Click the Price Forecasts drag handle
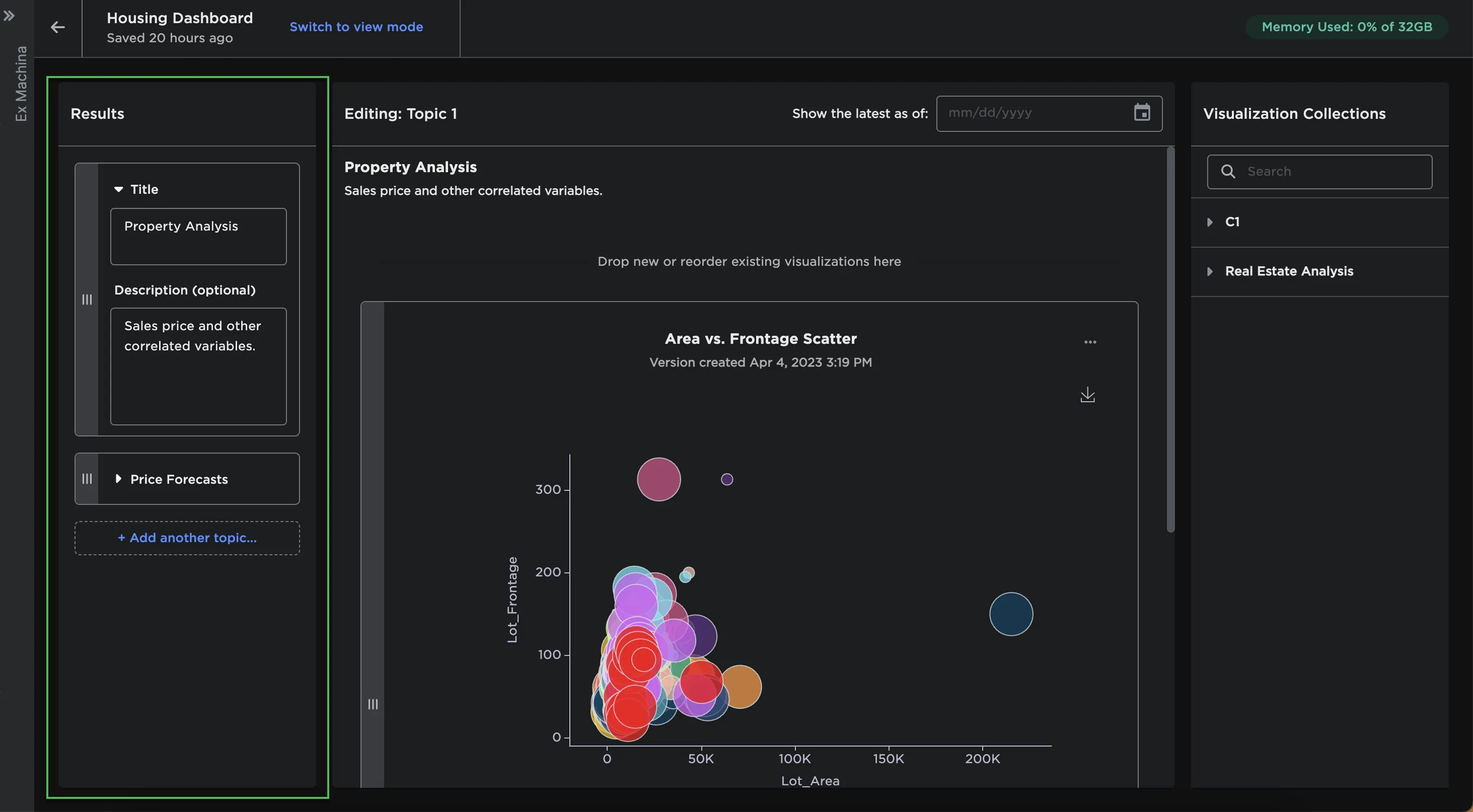 point(87,479)
